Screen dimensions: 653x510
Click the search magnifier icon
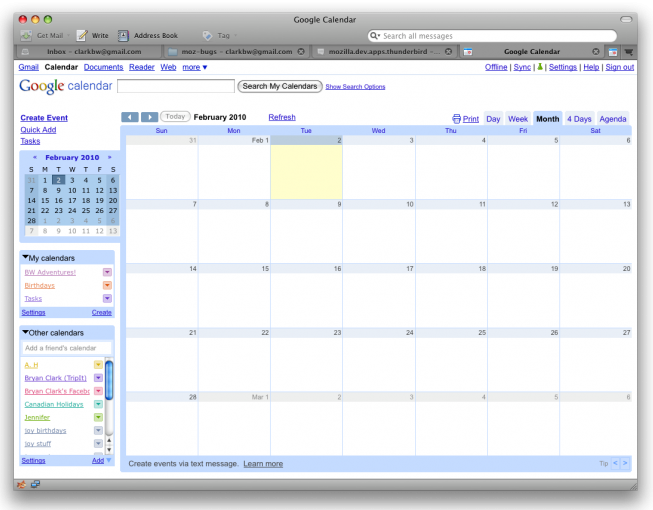click(374, 36)
